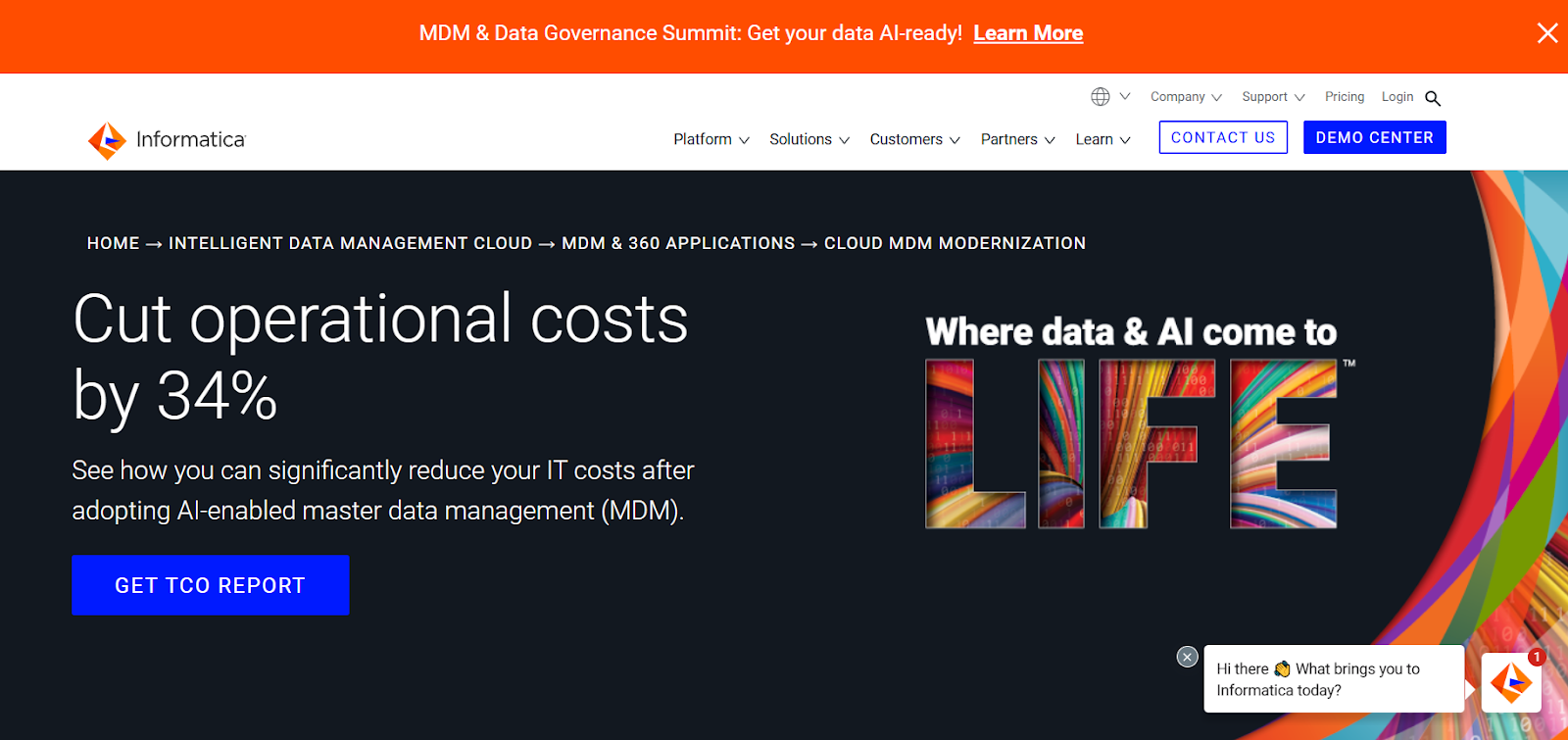Open the Support dropdown menu
1568x740 pixels.
tap(1273, 97)
